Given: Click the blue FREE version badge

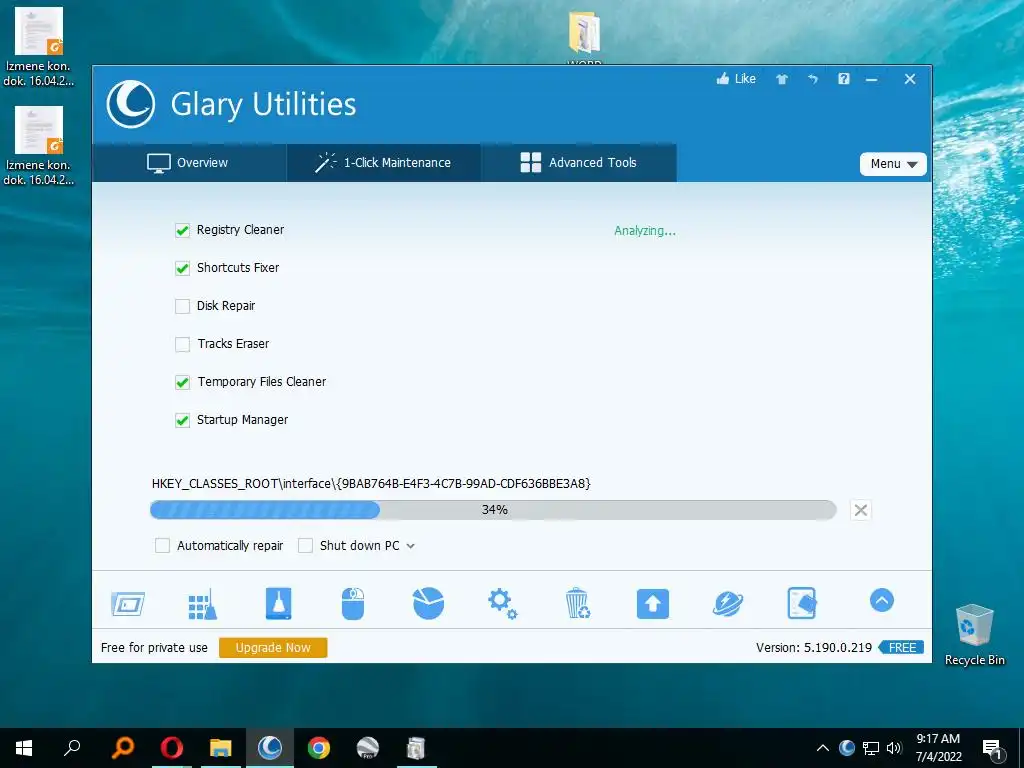Looking at the screenshot, I should (901, 648).
